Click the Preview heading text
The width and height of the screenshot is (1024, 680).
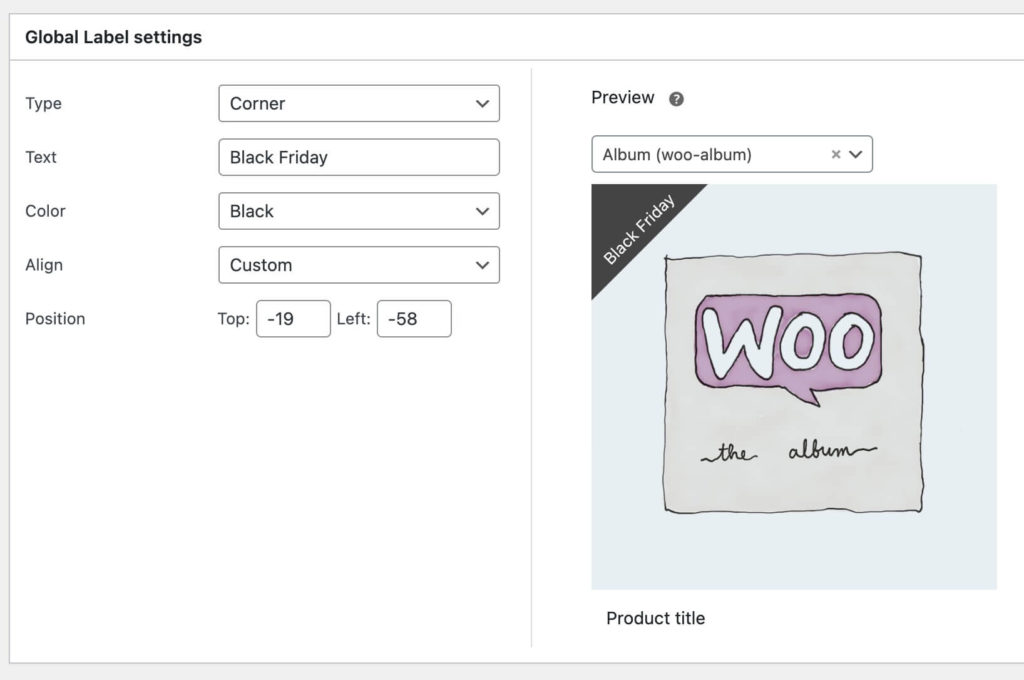point(622,97)
